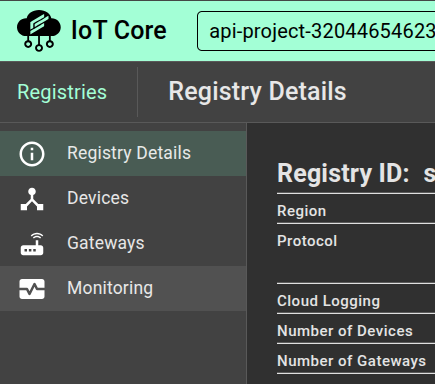Image resolution: width=435 pixels, height=384 pixels.
Task: Open the Monitoring page
Action: pos(123,289)
